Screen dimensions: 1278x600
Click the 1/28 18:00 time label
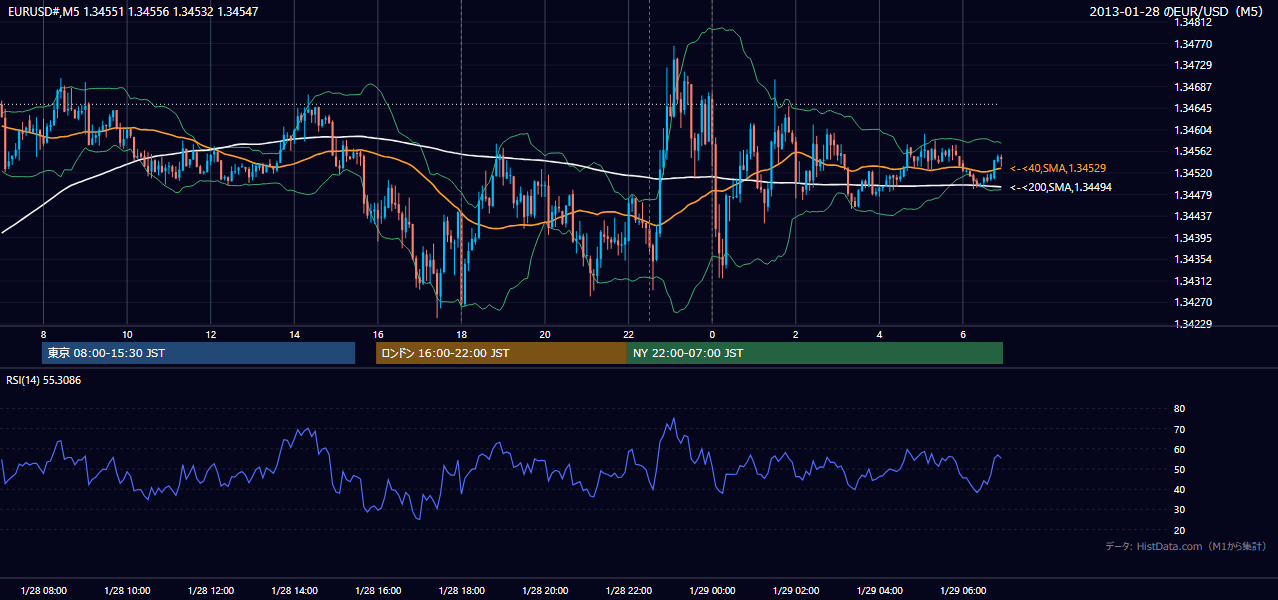coord(461,590)
